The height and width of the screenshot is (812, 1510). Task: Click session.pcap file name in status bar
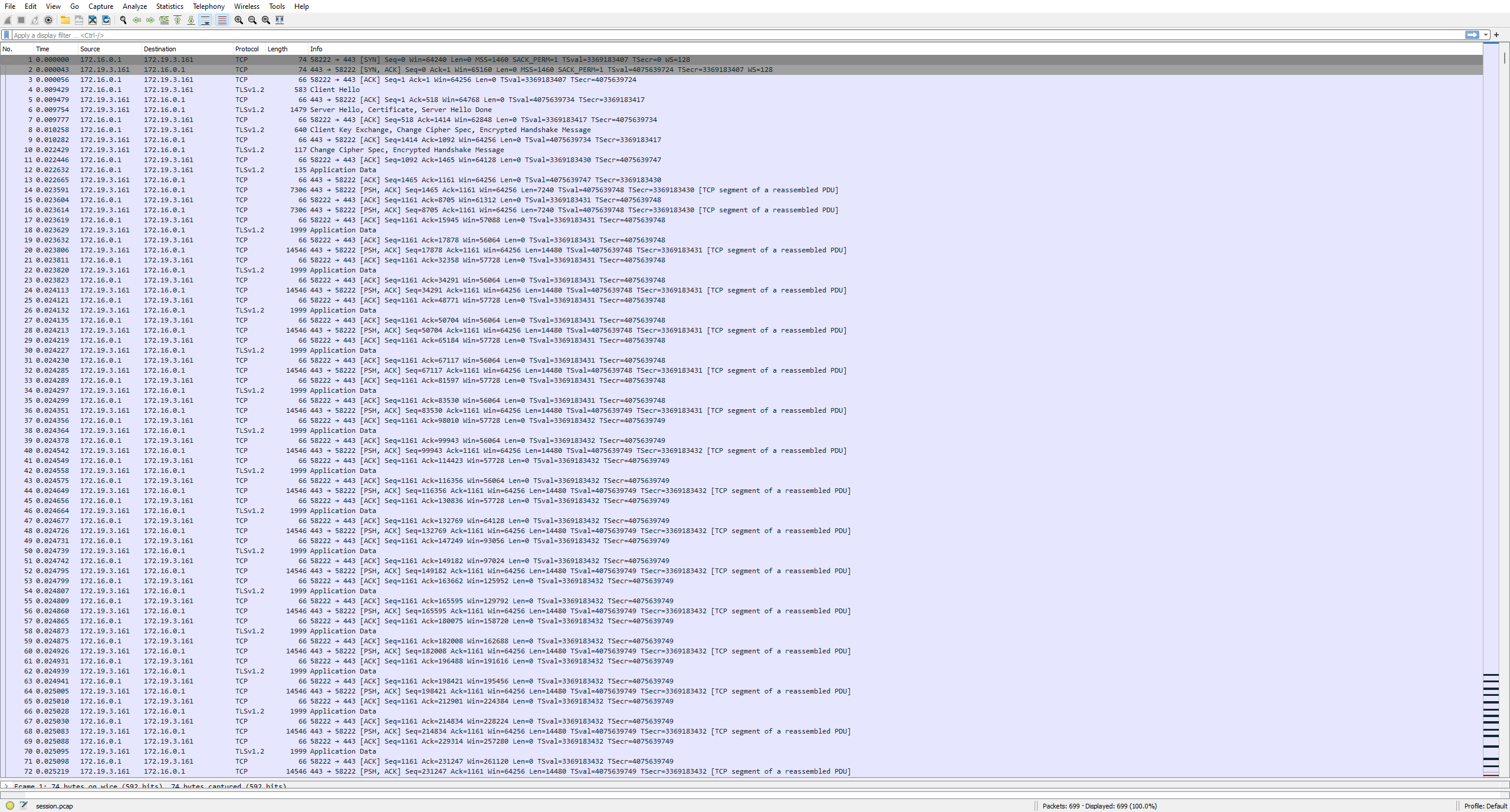coord(54,806)
